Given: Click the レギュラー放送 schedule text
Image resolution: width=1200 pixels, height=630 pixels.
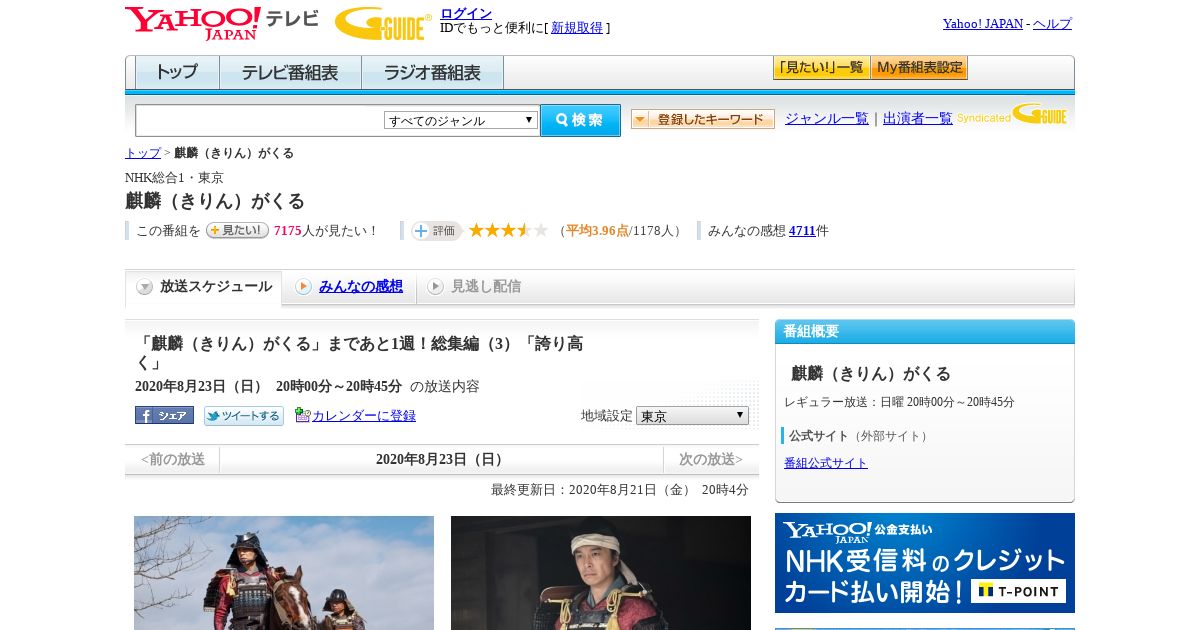Looking at the screenshot, I should click(x=899, y=402).
